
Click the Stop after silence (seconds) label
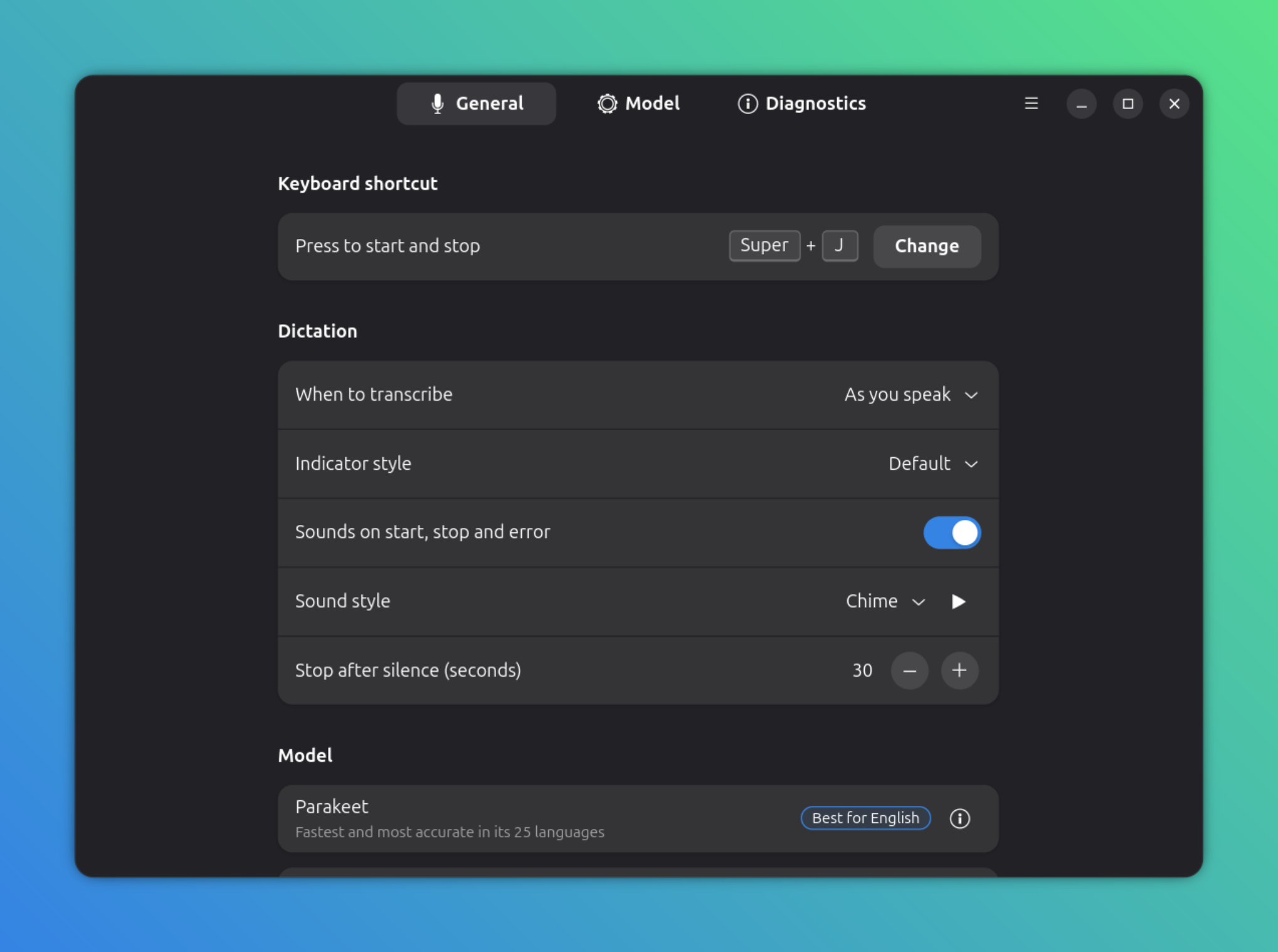point(408,670)
